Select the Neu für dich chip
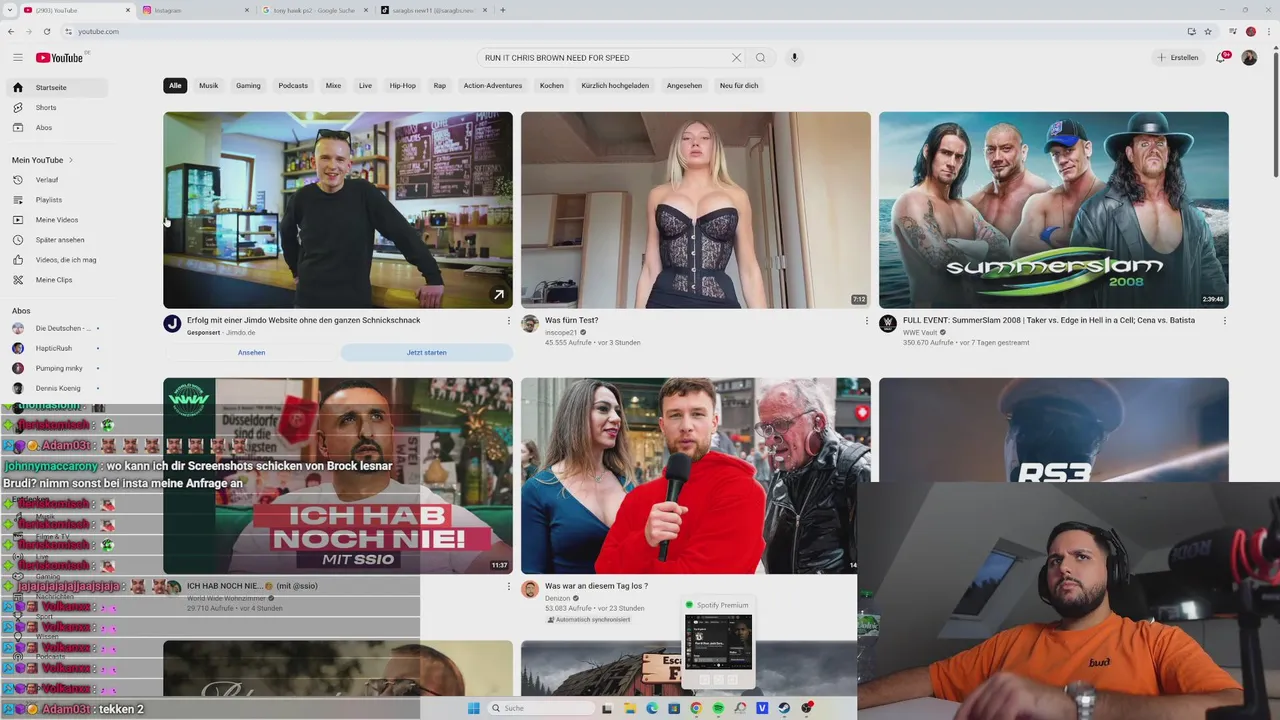Viewport: 1280px width, 720px height. pos(739,86)
